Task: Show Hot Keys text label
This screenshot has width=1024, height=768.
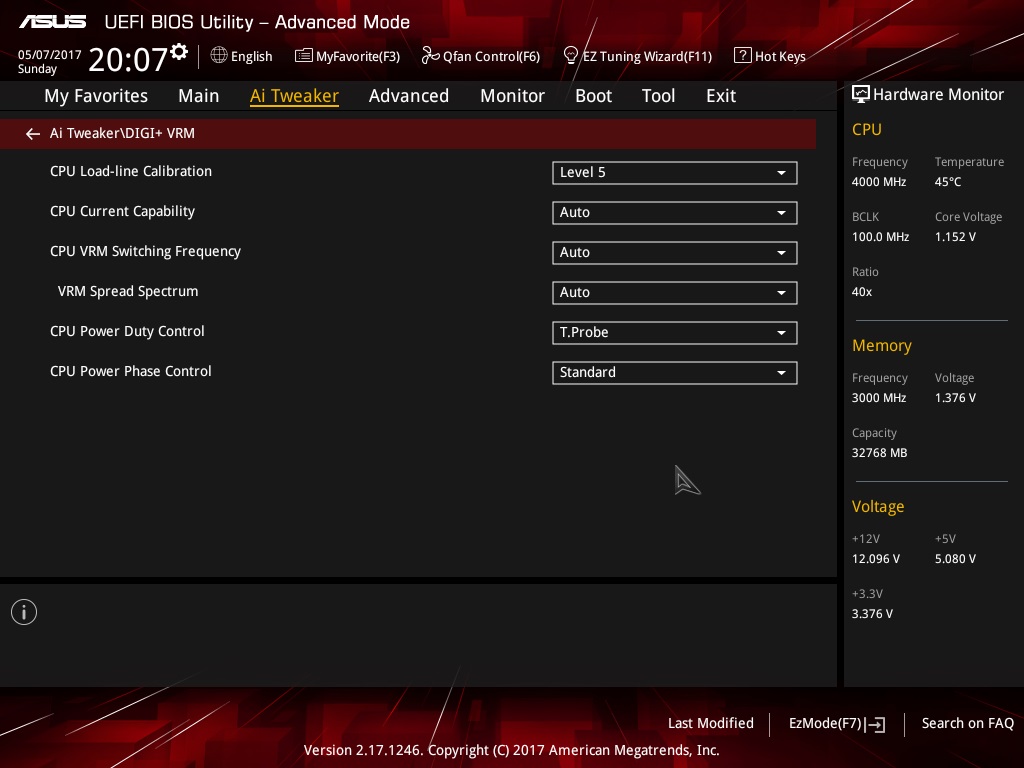Action: 780,57
